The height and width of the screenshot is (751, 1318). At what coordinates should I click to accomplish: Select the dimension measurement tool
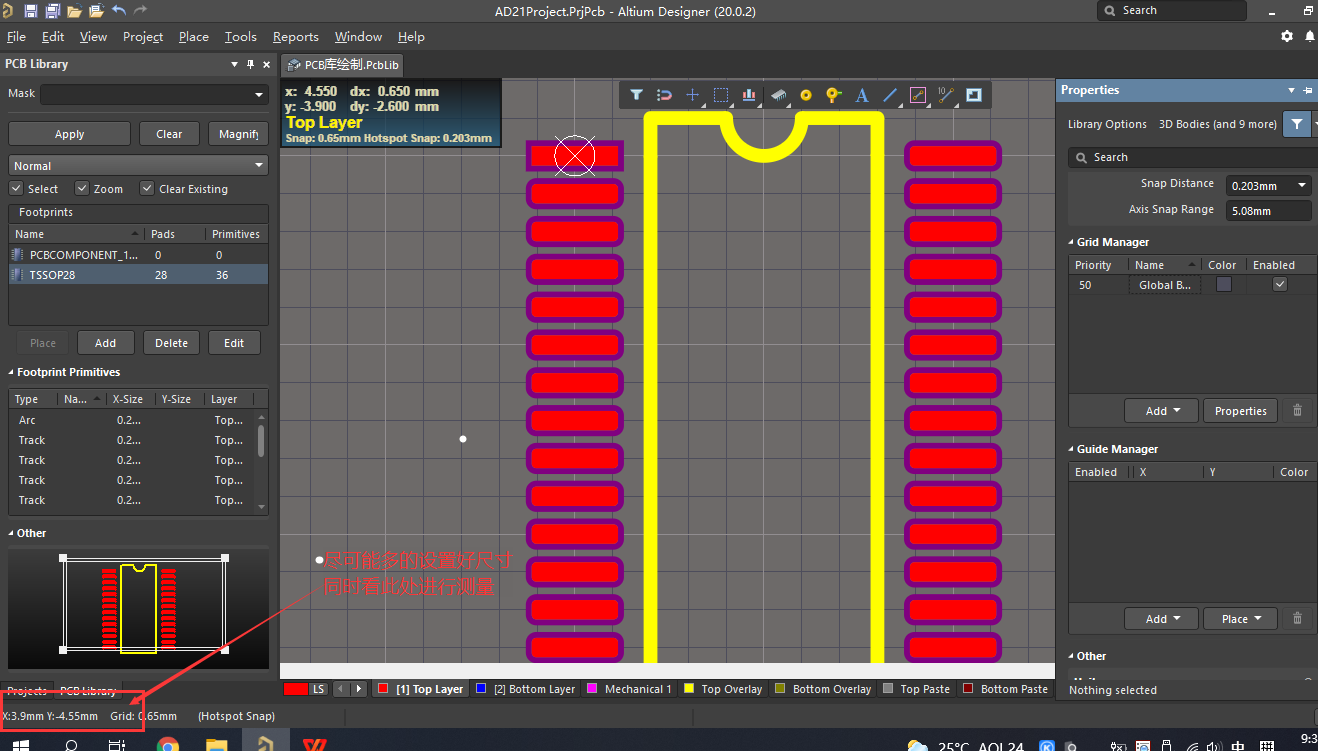click(x=946, y=95)
